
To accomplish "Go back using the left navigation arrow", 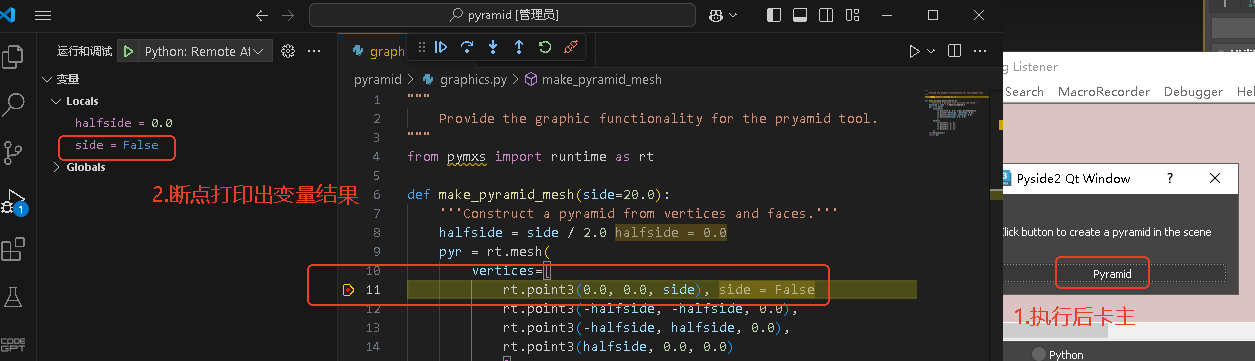I will (x=262, y=15).
